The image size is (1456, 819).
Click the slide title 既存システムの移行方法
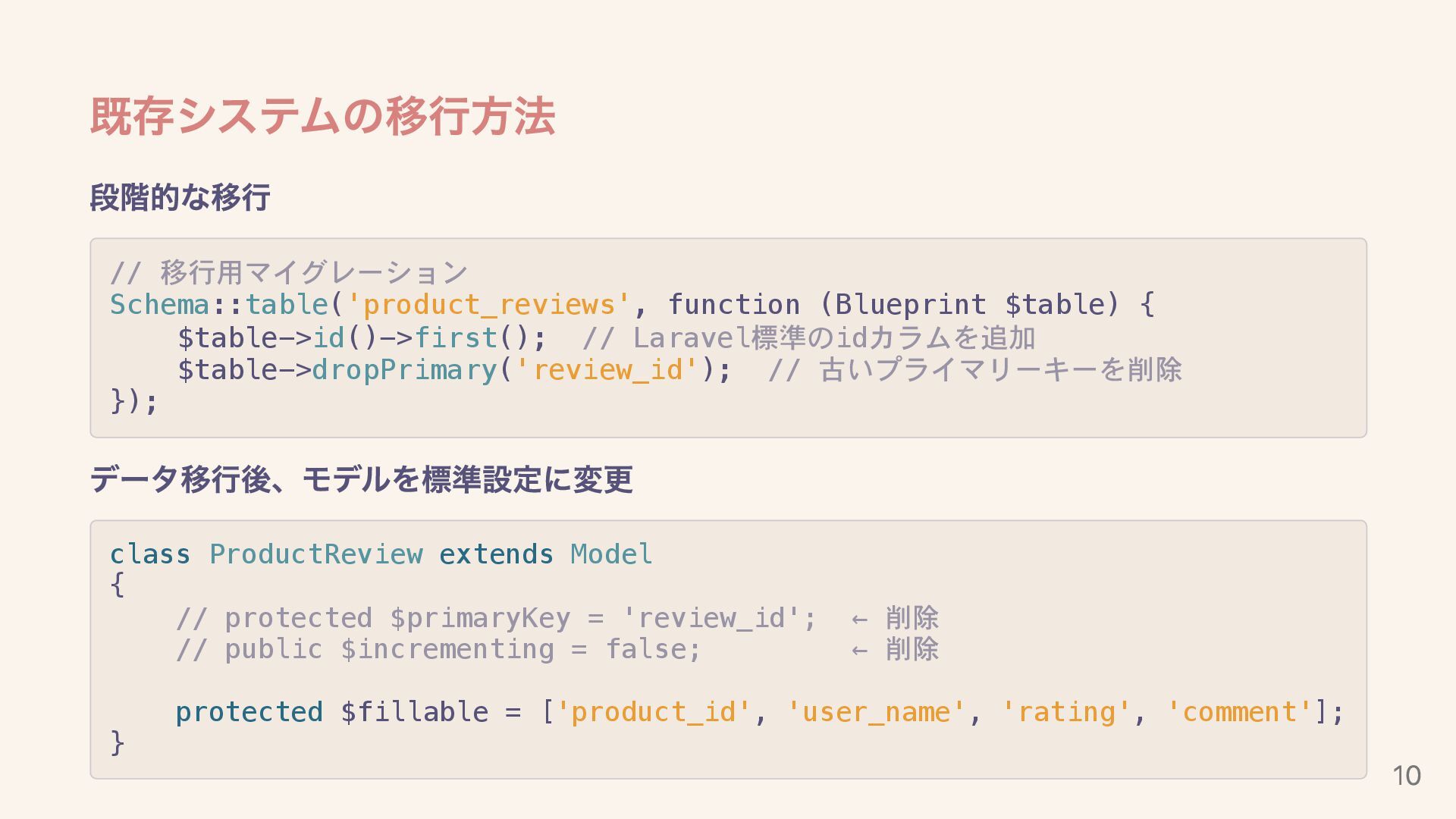pos(322,117)
